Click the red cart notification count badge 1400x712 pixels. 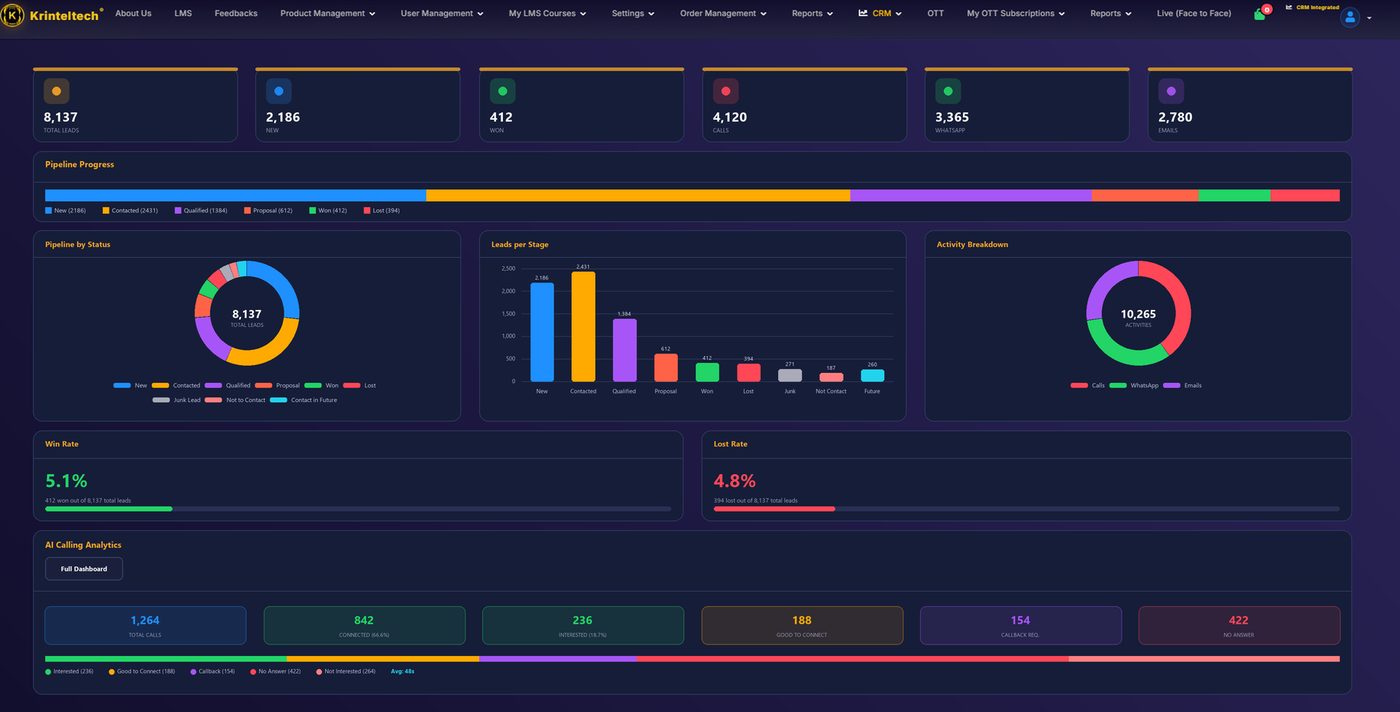tap(1267, 8)
